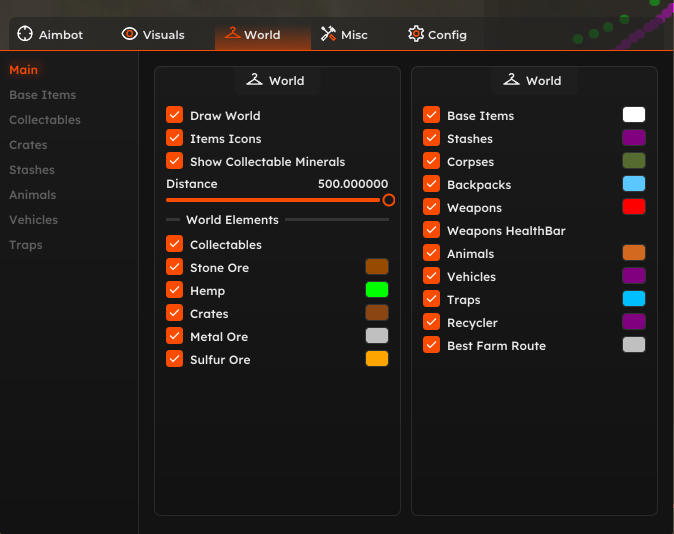This screenshot has height=534, width=674.
Task: Uncheck the Draw World checkbox
Action: pos(175,115)
